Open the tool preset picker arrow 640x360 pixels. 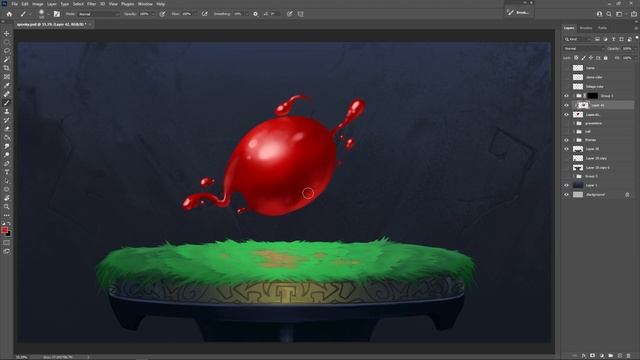[x=30, y=14]
